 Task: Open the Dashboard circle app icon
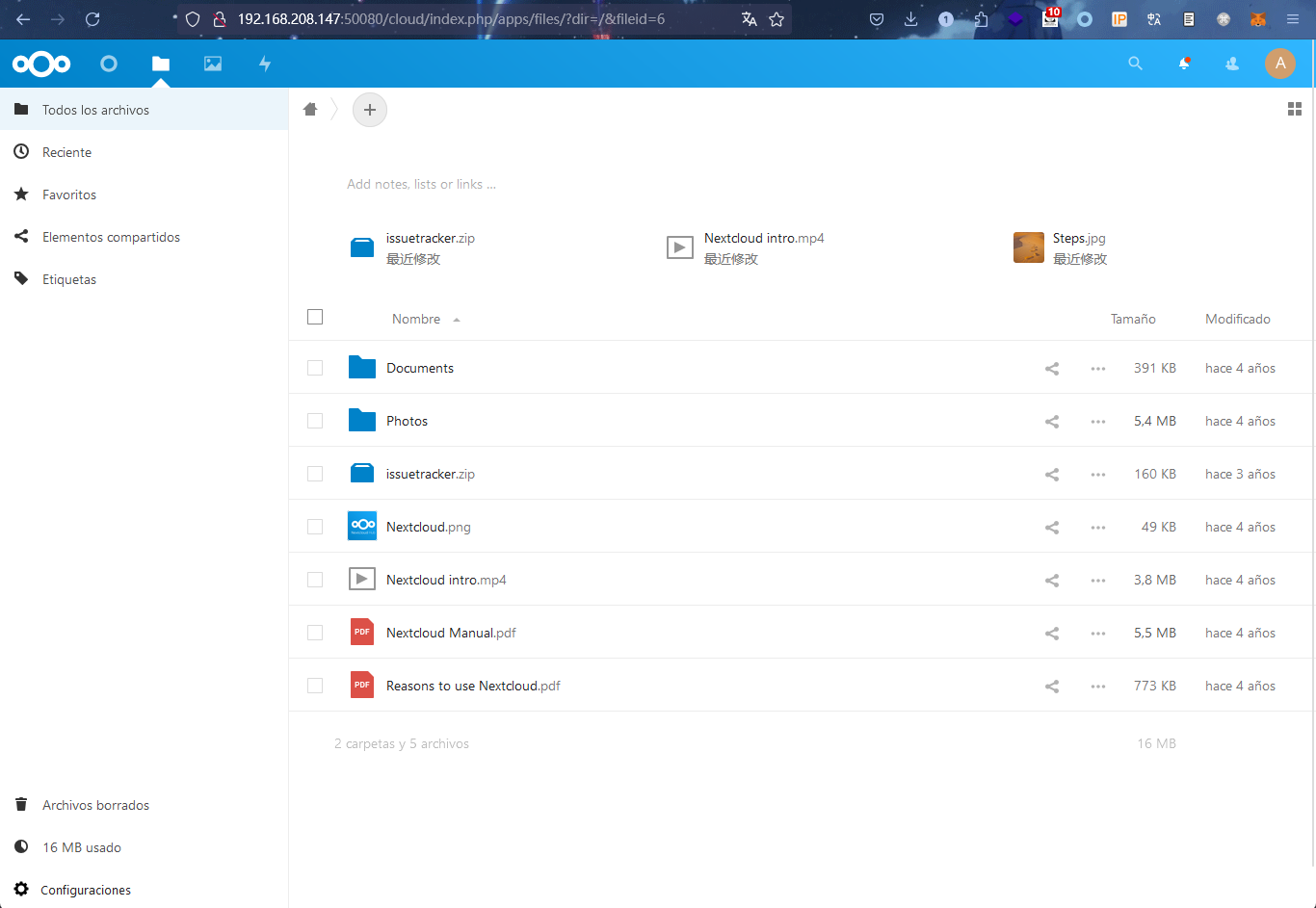coord(109,64)
